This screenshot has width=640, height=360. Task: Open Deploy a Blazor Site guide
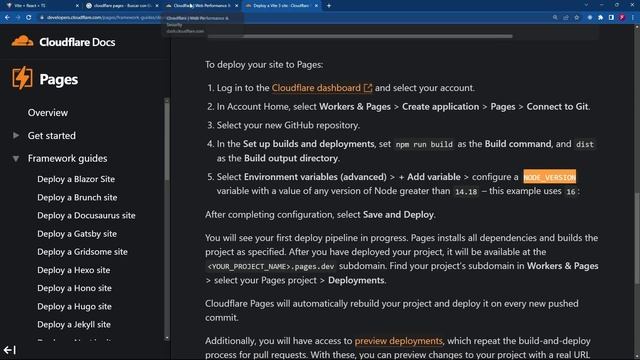coord(76,179)
